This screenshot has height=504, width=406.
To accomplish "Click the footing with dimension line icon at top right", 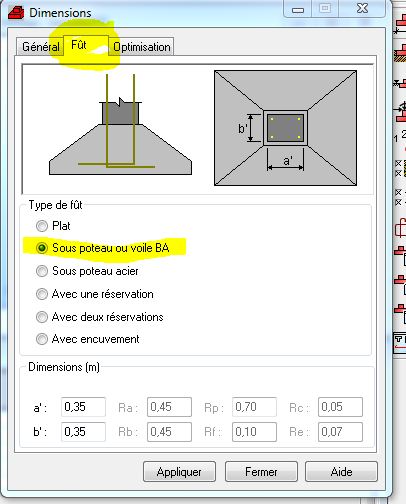I will 401,25.
